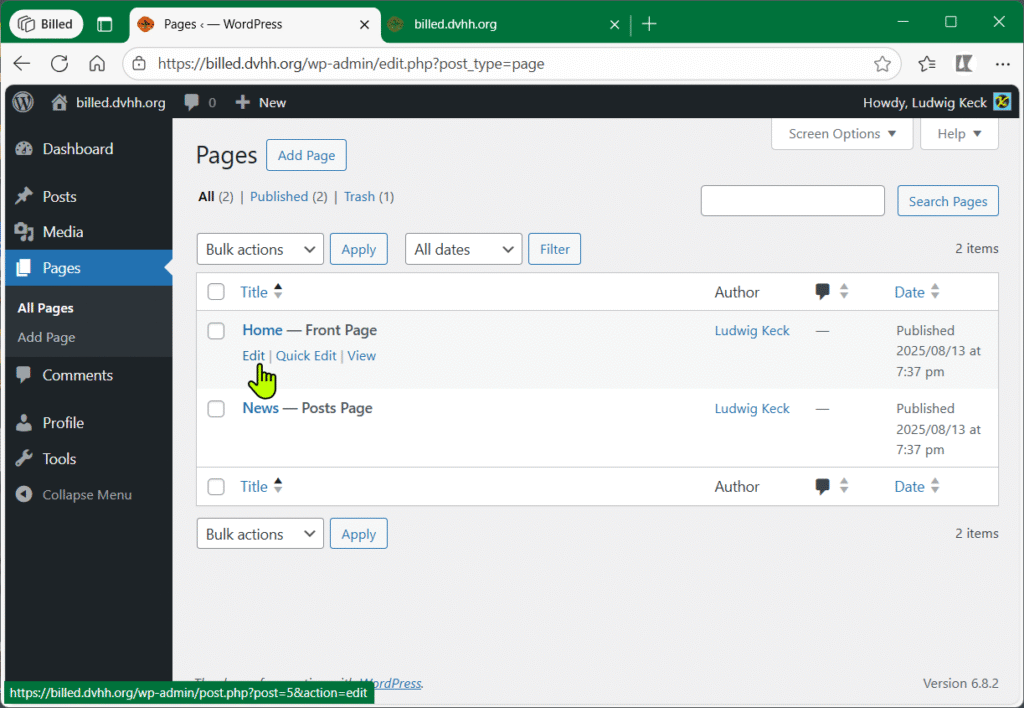Check the Home page row checkbox

point(216,331)
